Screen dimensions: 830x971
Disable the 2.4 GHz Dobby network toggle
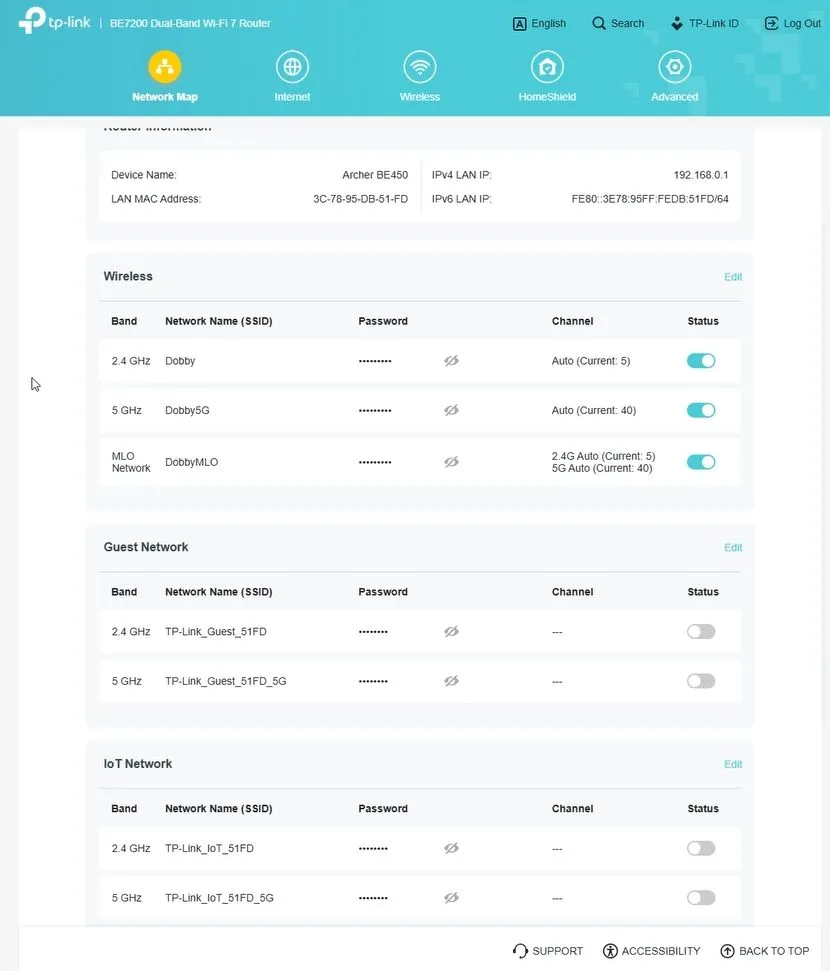(701, 361)
